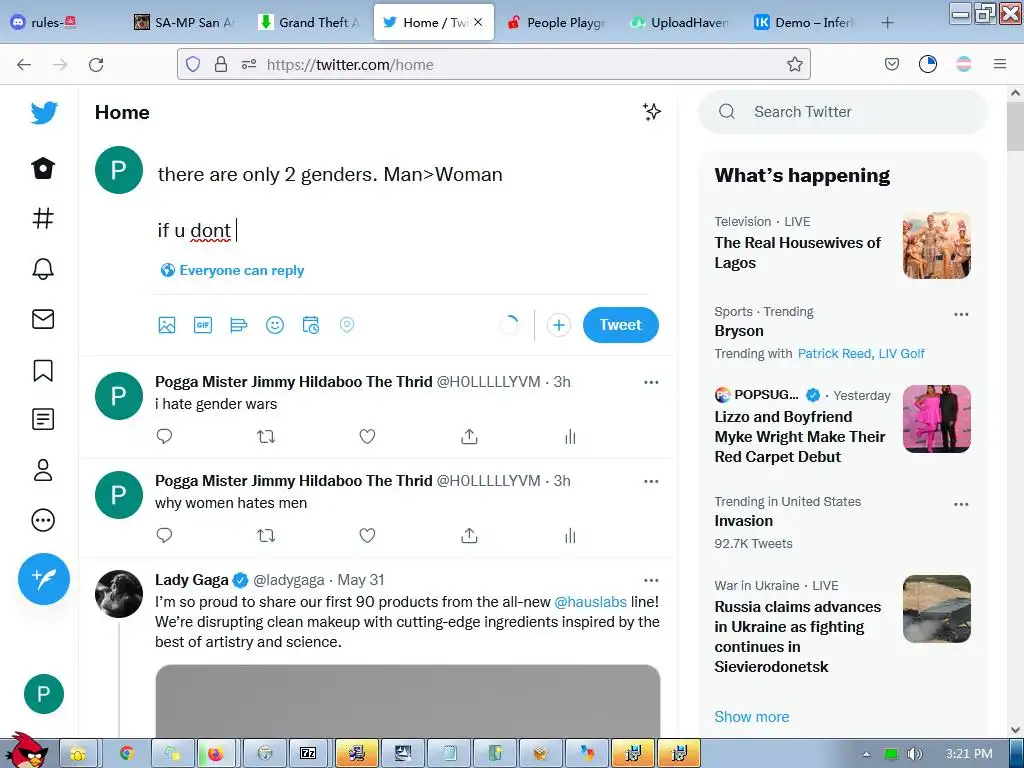Add a GIF to the tweet
Screen dimensions: 1024x768
click(x=203, y=325)
